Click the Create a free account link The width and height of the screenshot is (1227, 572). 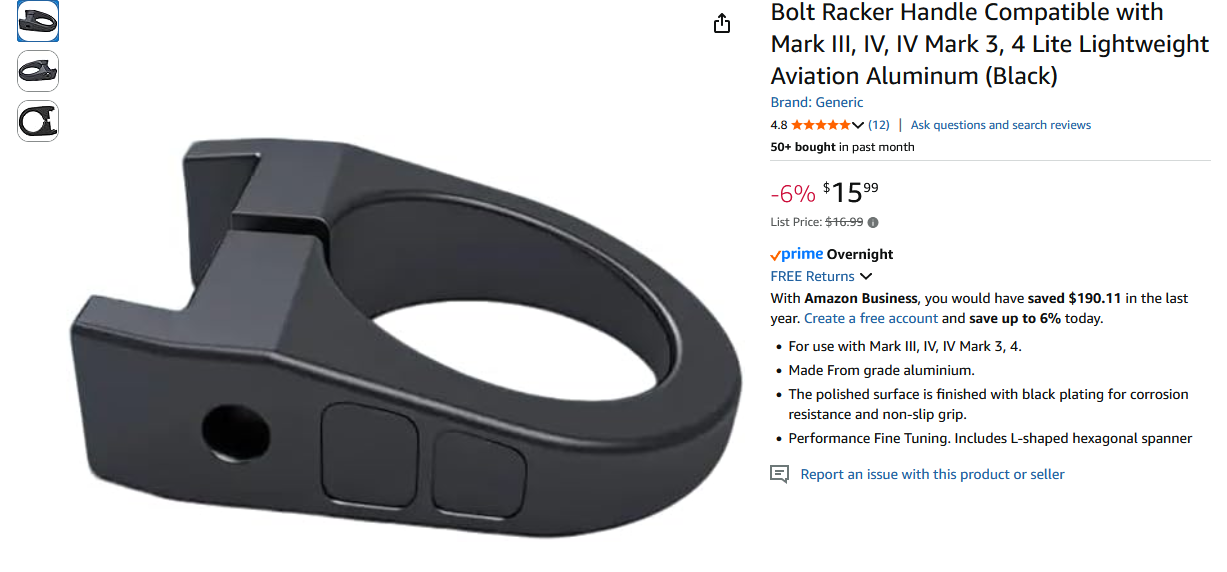pos(870,318)
